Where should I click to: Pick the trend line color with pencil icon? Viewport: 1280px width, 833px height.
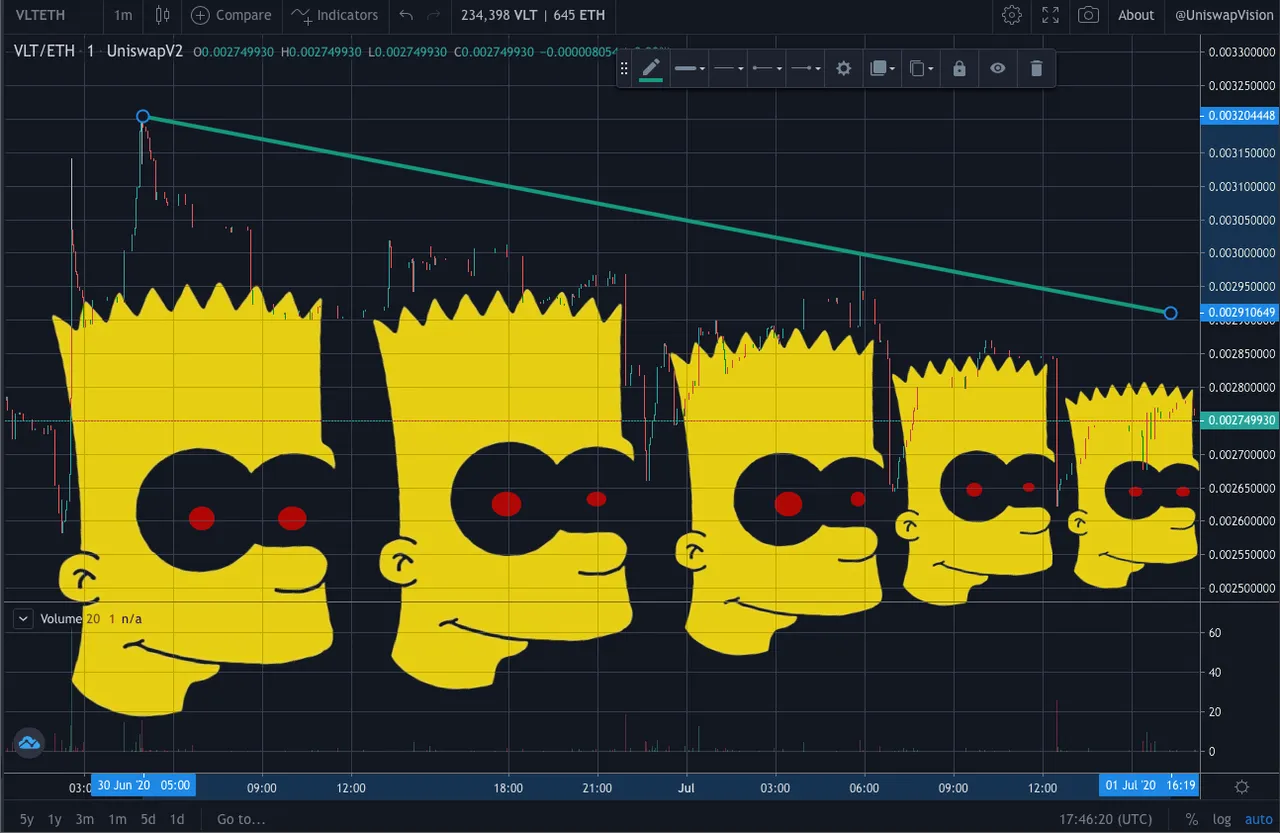[x=651, y=68]
